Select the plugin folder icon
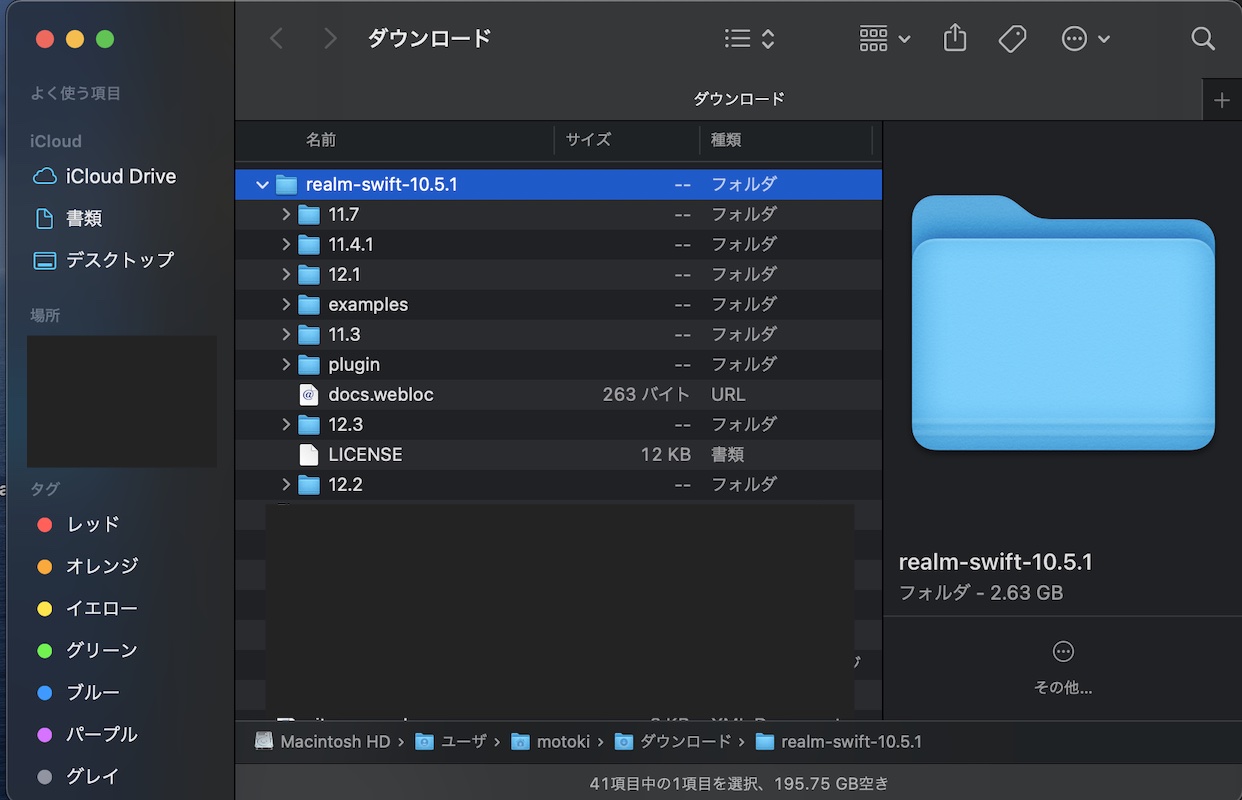Viewport: 1242px width, 800px height. [309, 364]
